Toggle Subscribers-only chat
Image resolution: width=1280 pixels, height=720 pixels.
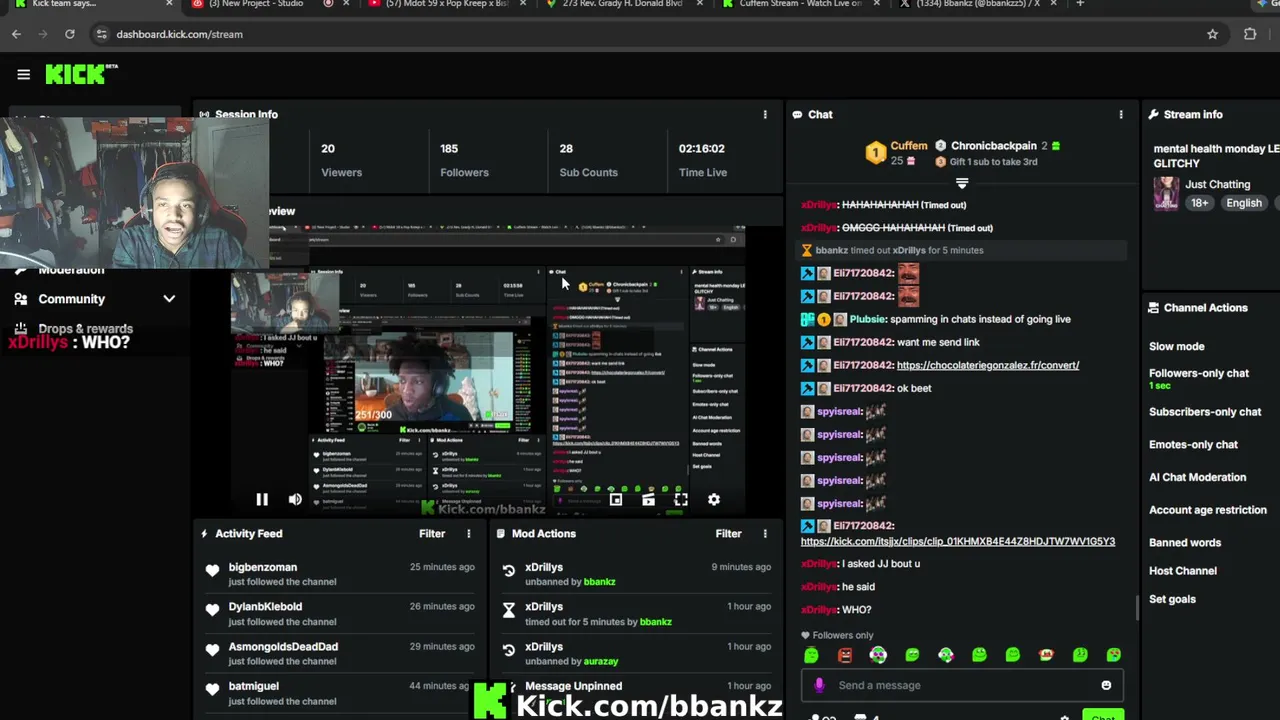click(x=1205, y=412)
